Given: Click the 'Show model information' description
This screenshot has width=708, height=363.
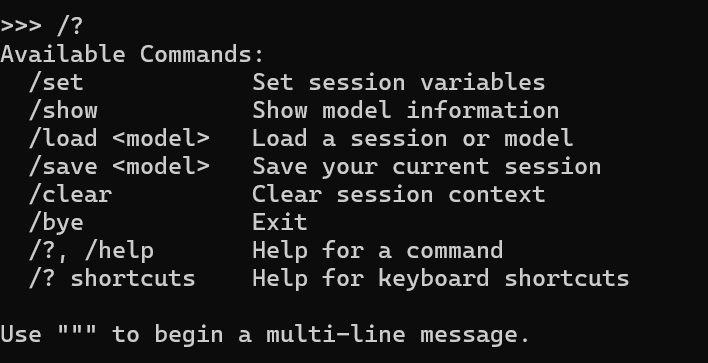Looking at the screenshot, I should [405, 111].
